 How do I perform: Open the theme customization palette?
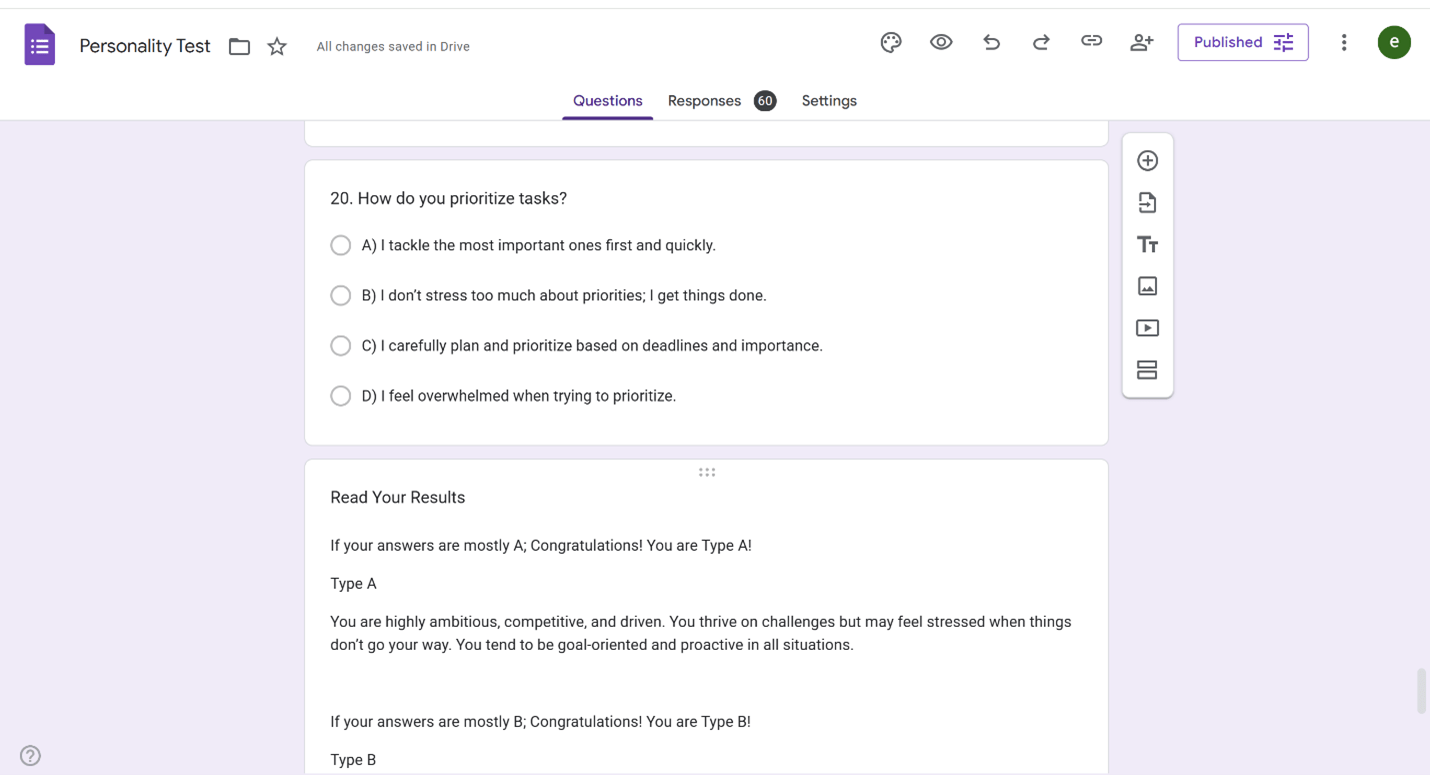coord(891,42)
